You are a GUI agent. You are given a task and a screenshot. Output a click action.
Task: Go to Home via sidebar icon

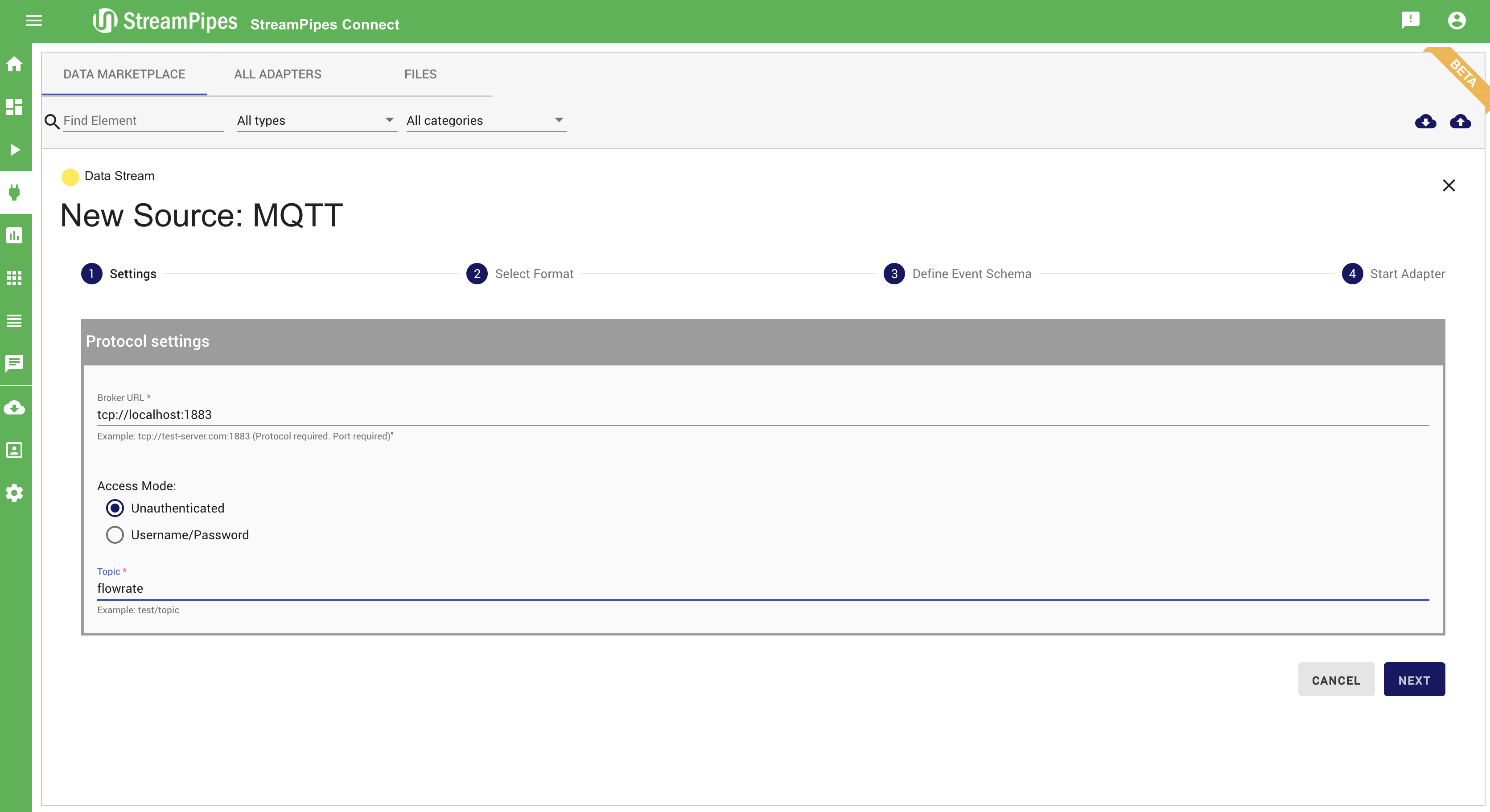point(15,64)
